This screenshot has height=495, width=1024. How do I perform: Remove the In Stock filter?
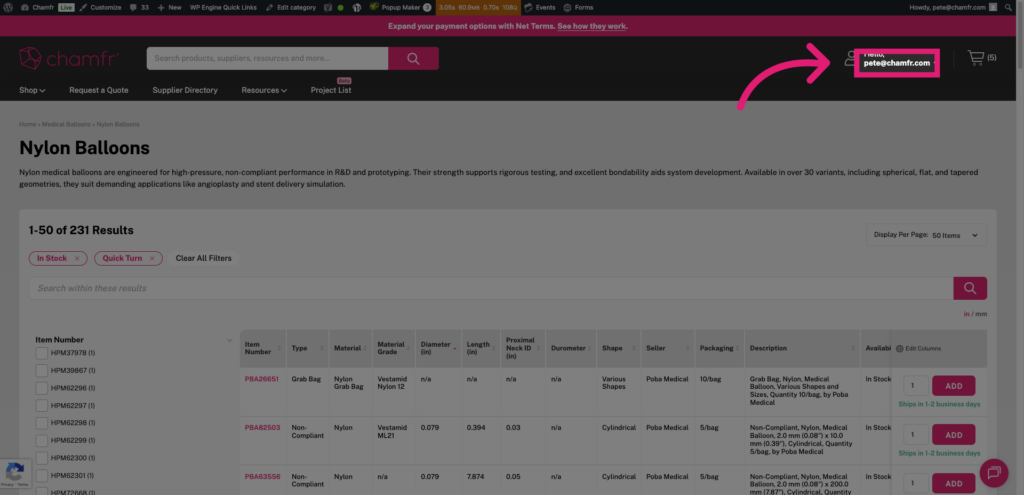click(76, 259)
